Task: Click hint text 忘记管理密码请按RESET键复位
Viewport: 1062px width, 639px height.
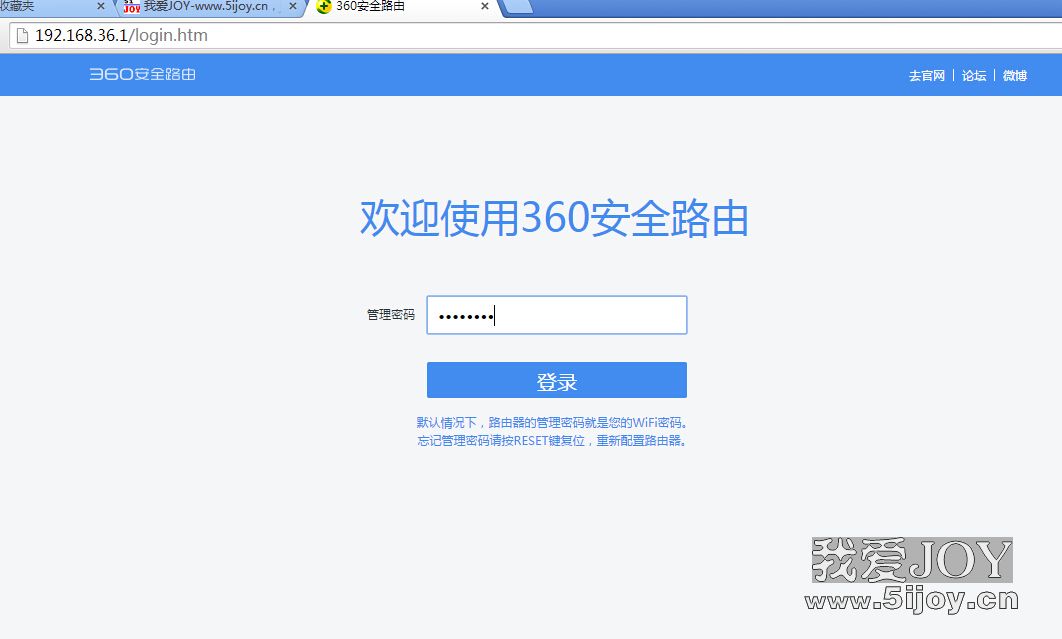Action: point(501,441)
